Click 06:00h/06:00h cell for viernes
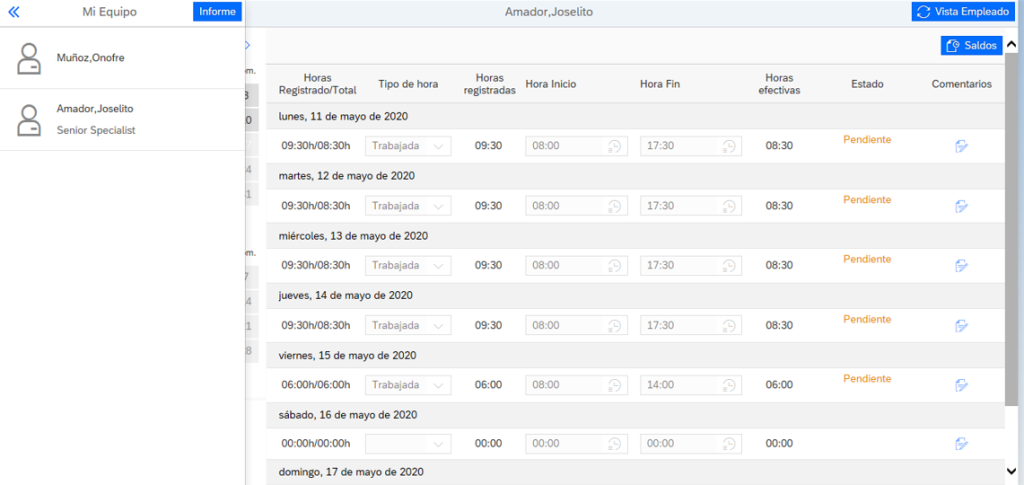 tap(316, 385)
